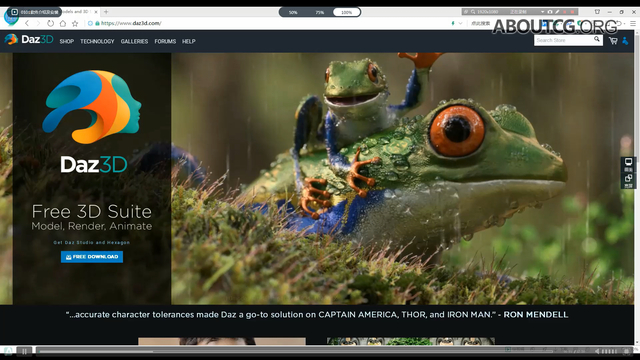Click the Free 3D Suite heading

91,211
